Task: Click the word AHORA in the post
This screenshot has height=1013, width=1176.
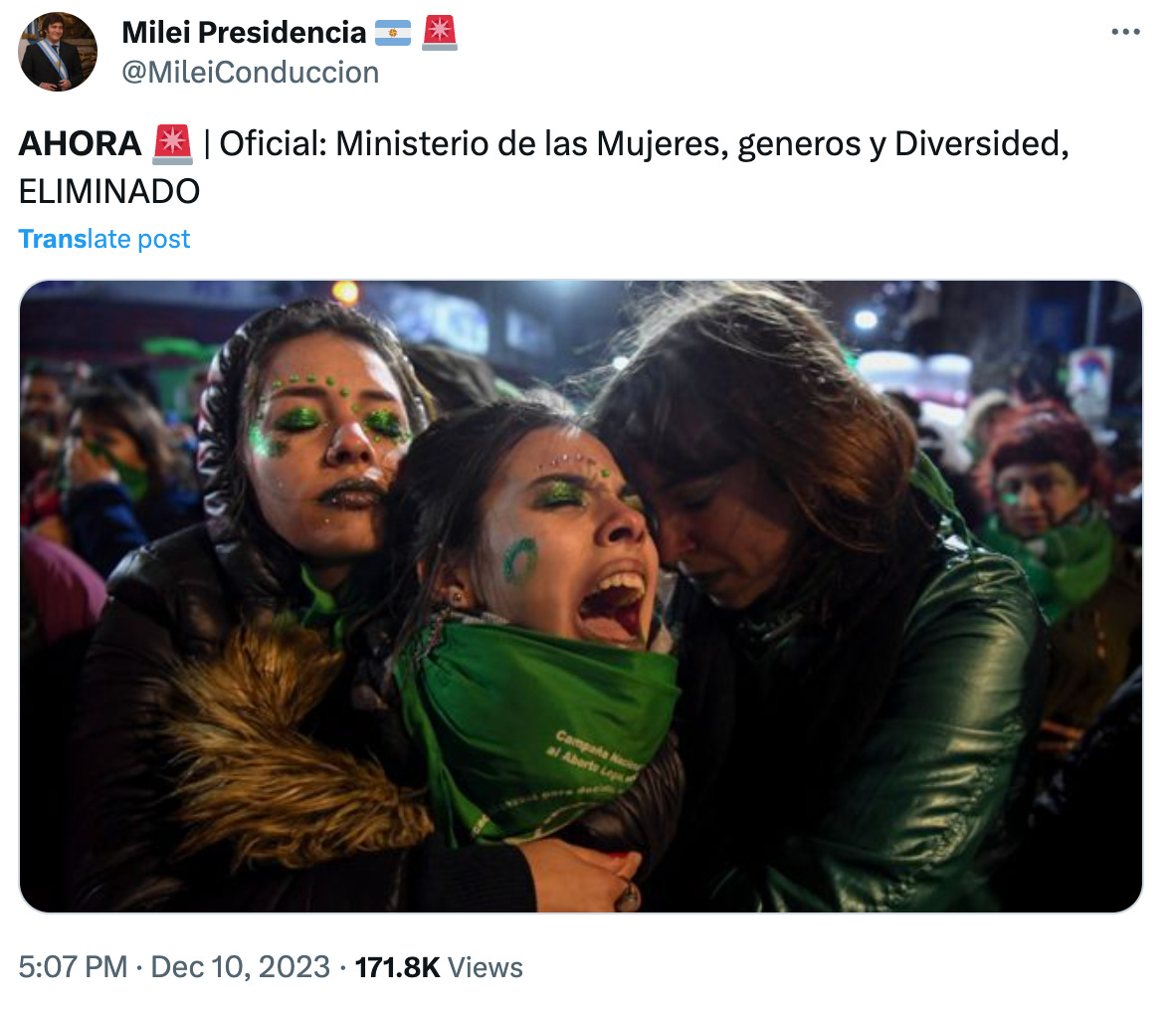Action: pos(81,144)
